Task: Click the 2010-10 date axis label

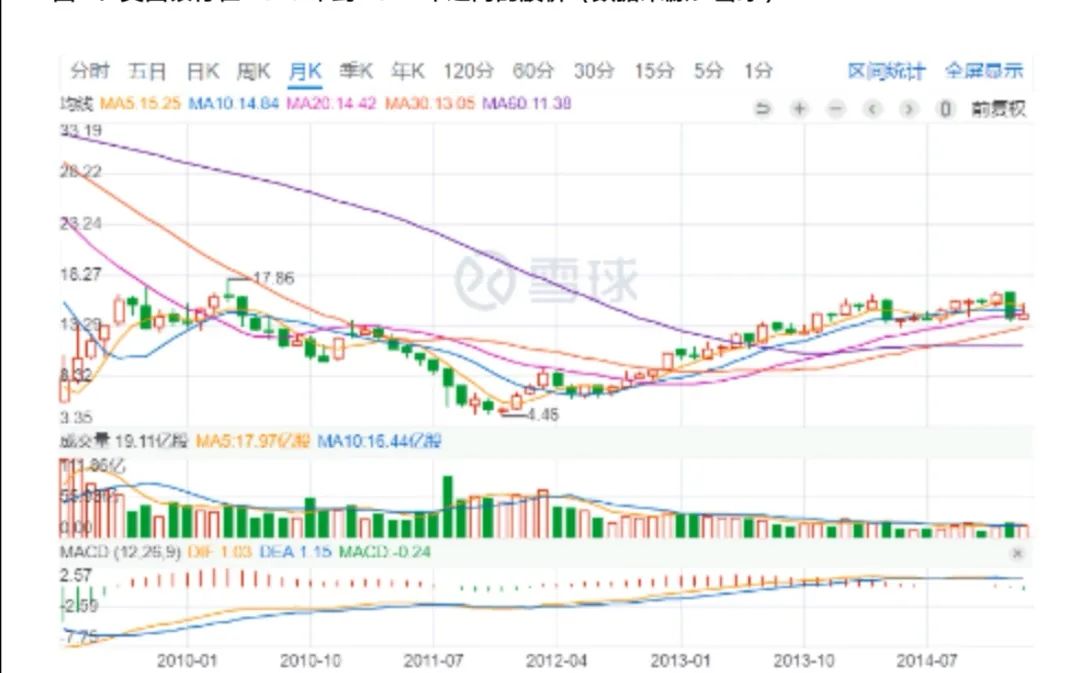Action: [x=311, y=661]
